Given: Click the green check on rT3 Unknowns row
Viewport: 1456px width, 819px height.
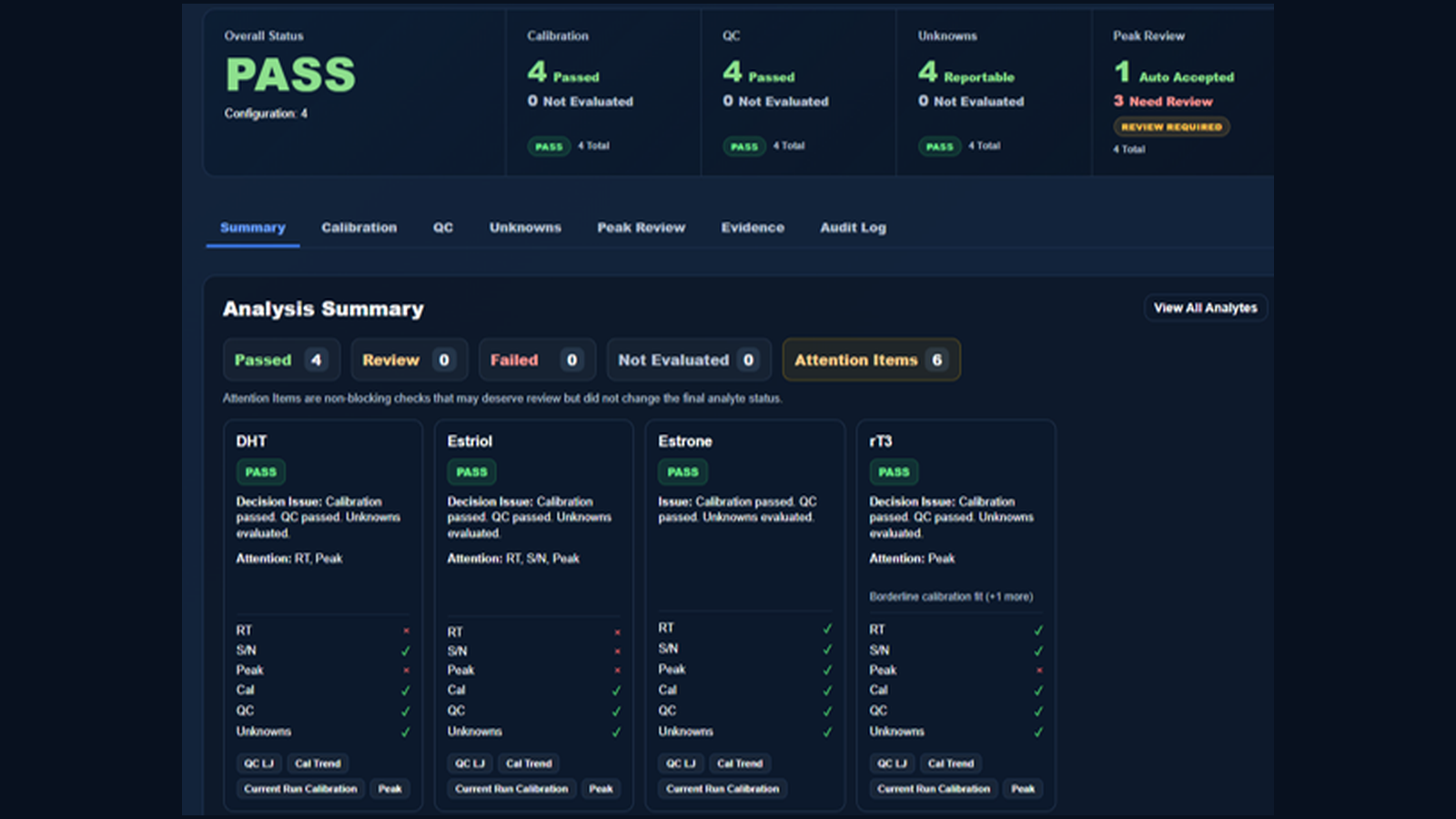Looking at the screenshot, I should (1039, 732).
